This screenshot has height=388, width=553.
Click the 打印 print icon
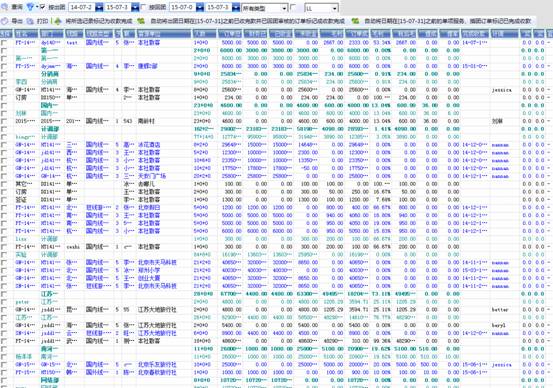pyautogui.click(x=30, y=21)
